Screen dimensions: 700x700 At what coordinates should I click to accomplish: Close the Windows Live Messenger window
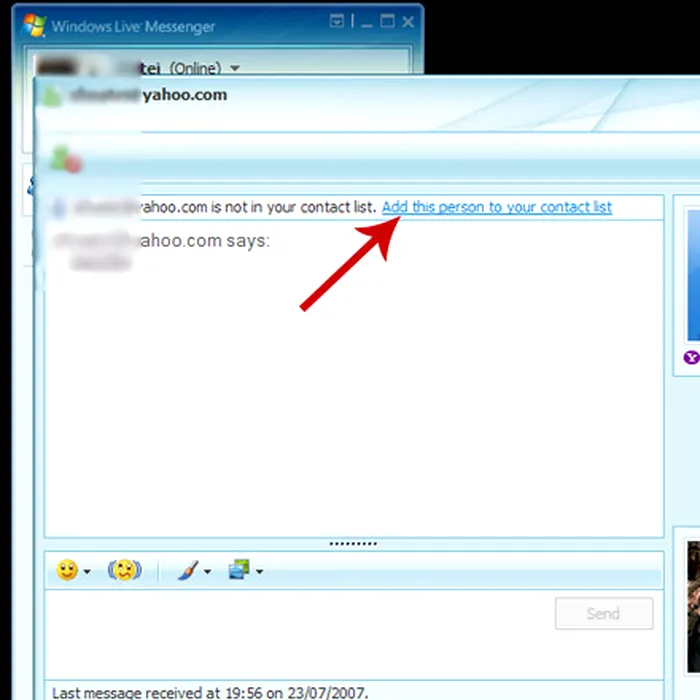408,21
